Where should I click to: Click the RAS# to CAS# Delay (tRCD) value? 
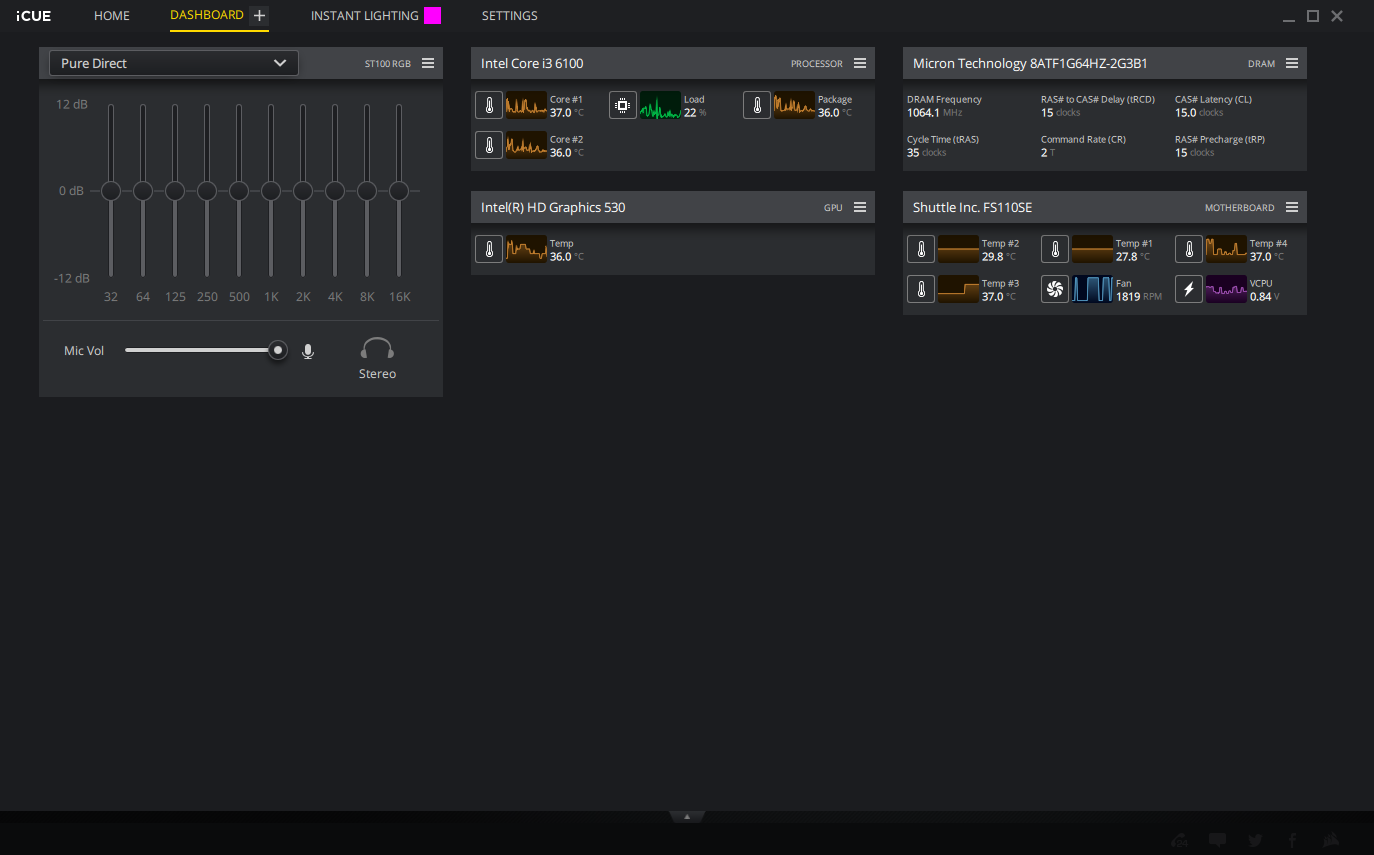pos(1060,113)
